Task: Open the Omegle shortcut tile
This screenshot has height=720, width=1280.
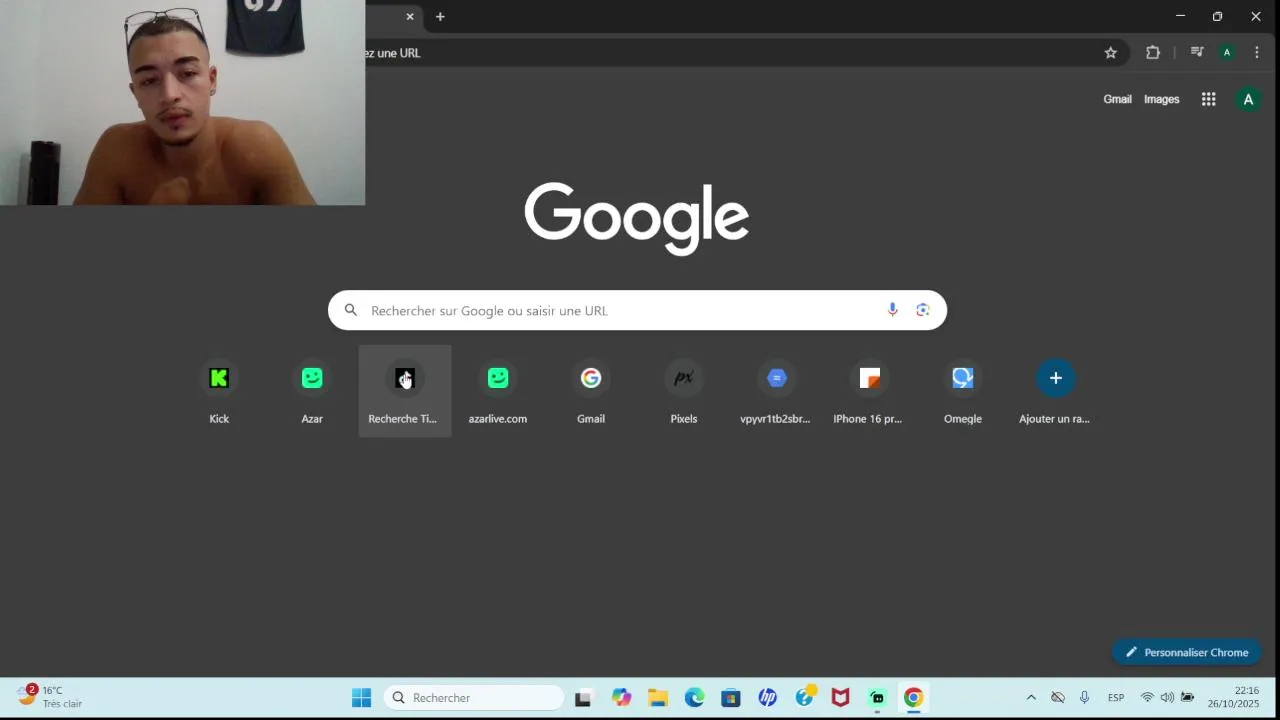Action: coord(963,391)
